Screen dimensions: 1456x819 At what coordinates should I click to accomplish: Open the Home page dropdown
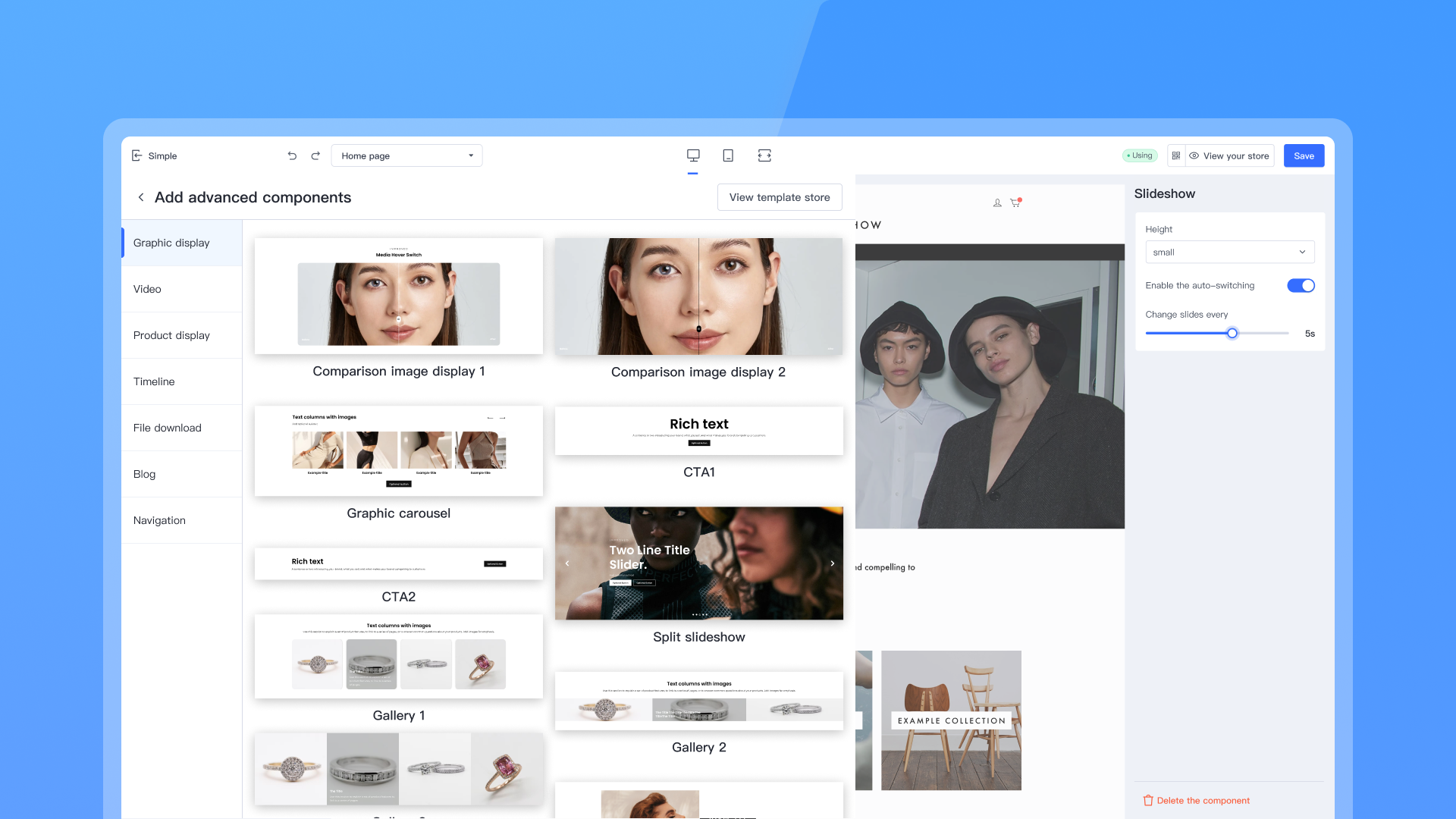point(406,155)
